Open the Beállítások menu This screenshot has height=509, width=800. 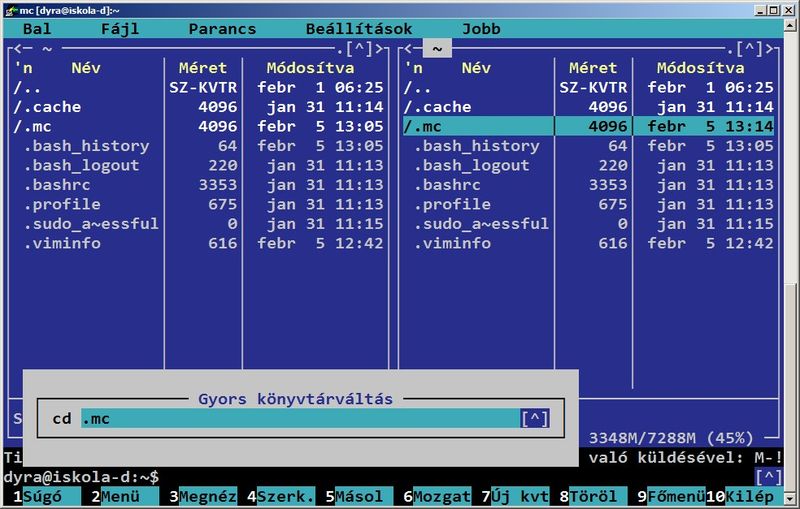[359, 29]
